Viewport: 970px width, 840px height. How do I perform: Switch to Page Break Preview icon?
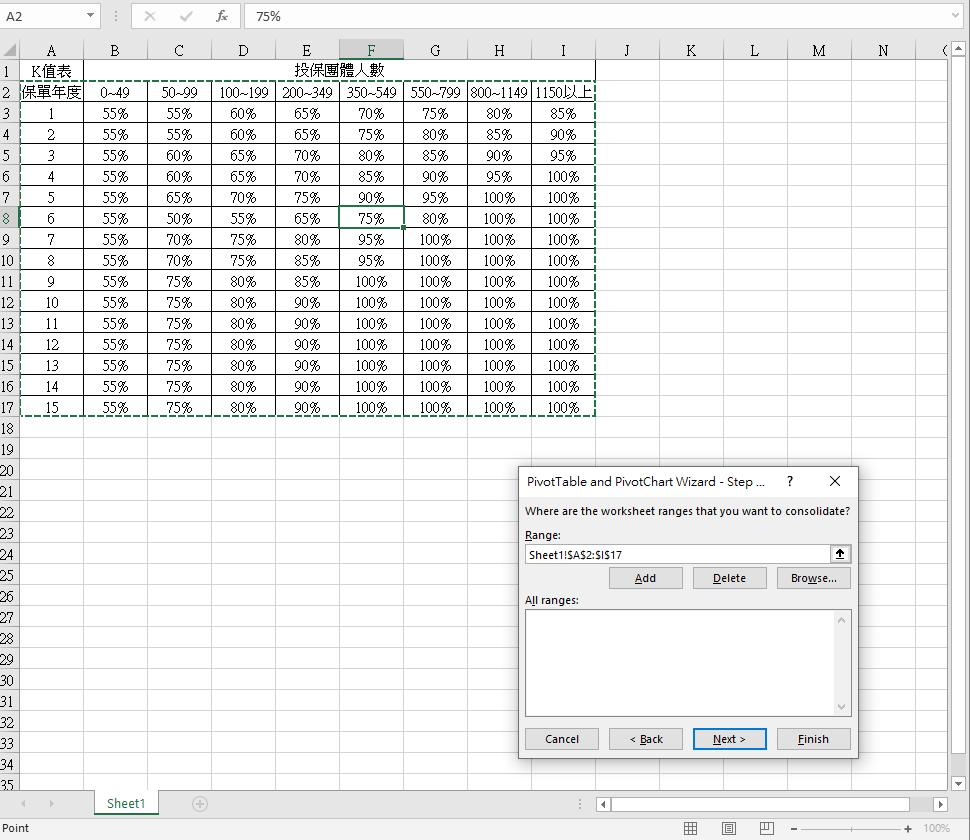(x=766, y=828)
